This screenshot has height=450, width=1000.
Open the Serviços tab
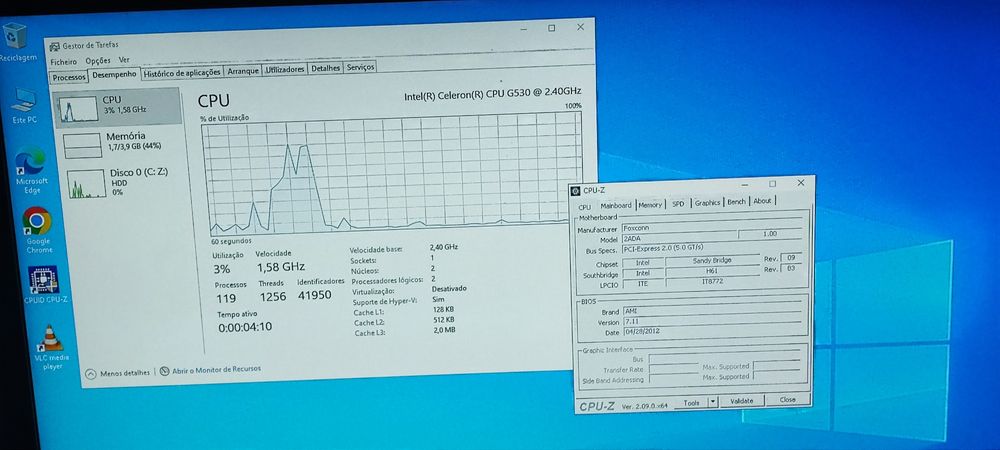(360, 67)
